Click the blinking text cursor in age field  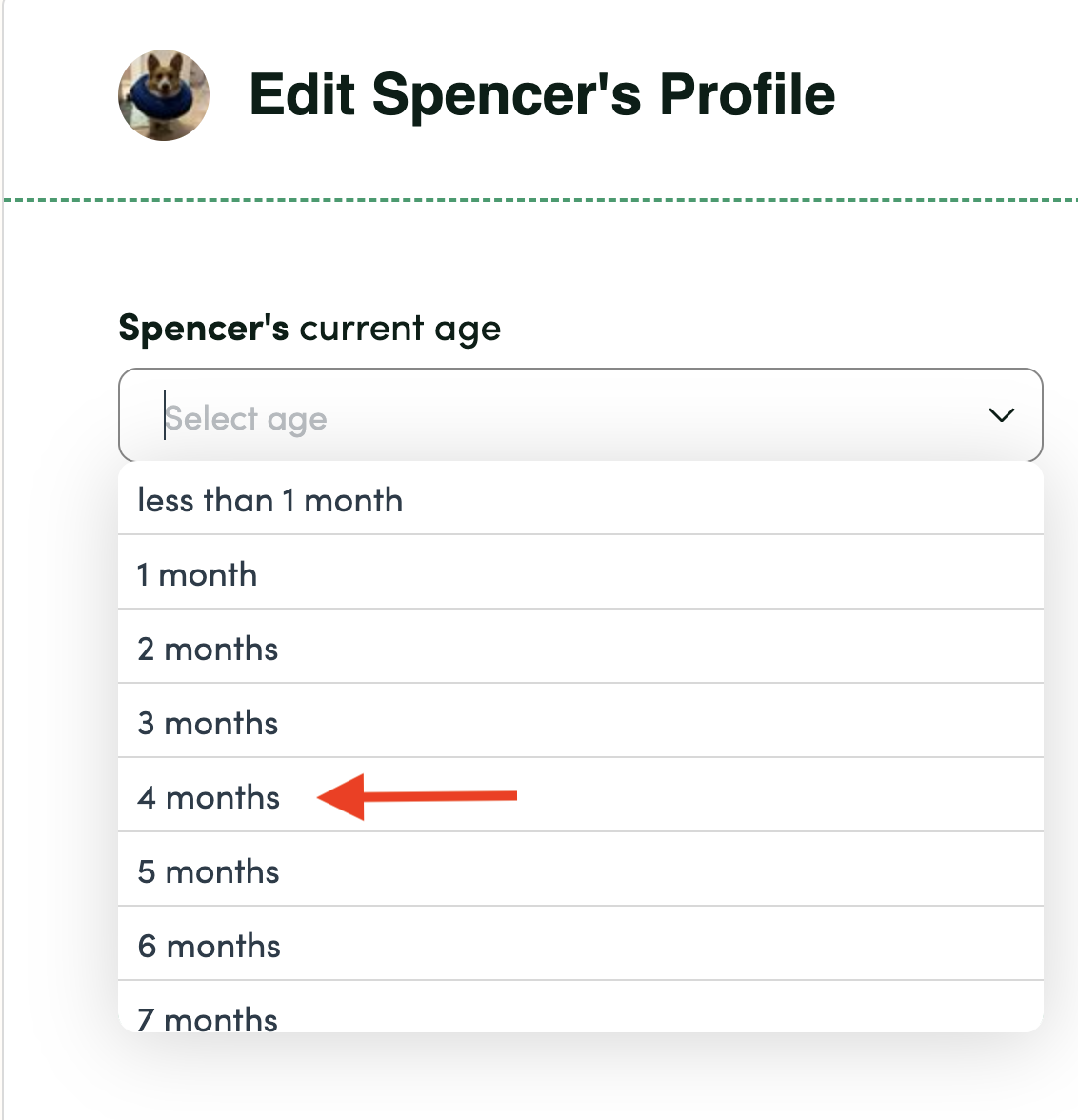165,415
